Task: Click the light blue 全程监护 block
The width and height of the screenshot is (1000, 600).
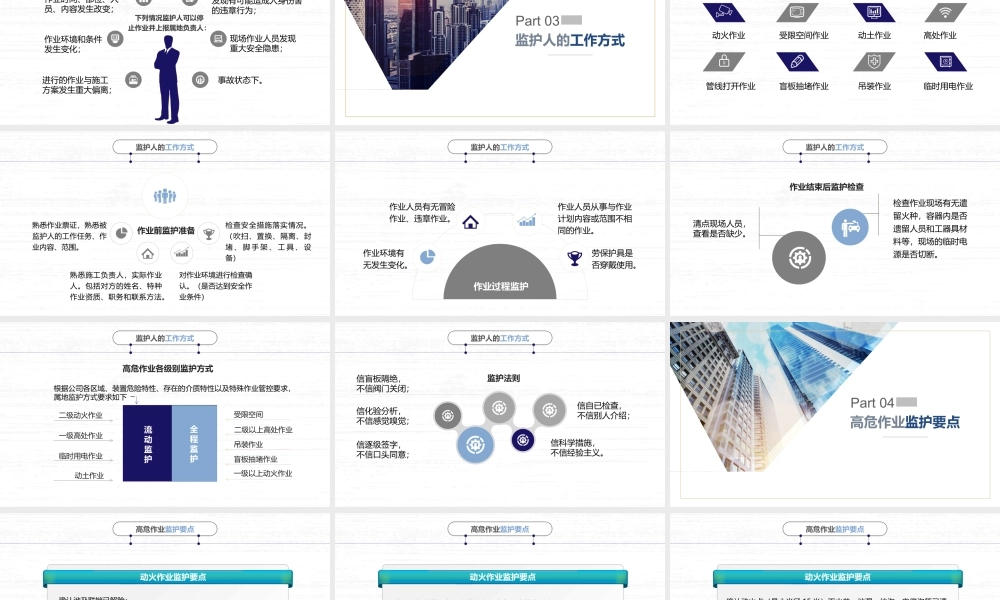Action: (x=194, y=443)
